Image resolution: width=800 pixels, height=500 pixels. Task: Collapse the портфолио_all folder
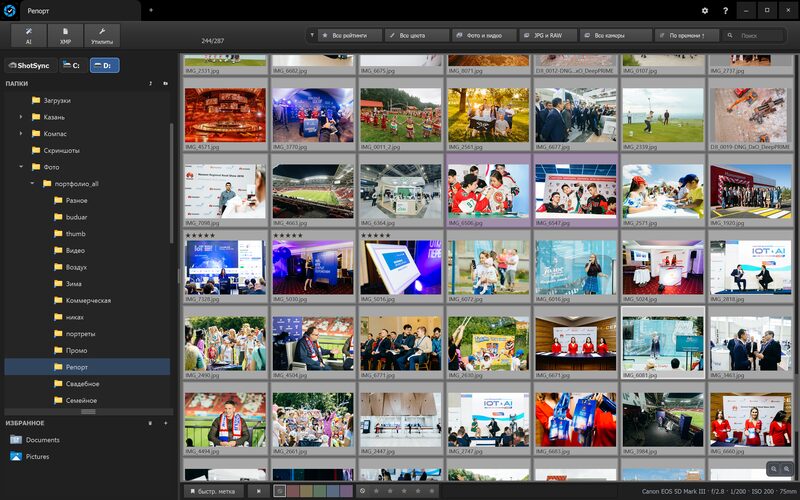[32, 184]
